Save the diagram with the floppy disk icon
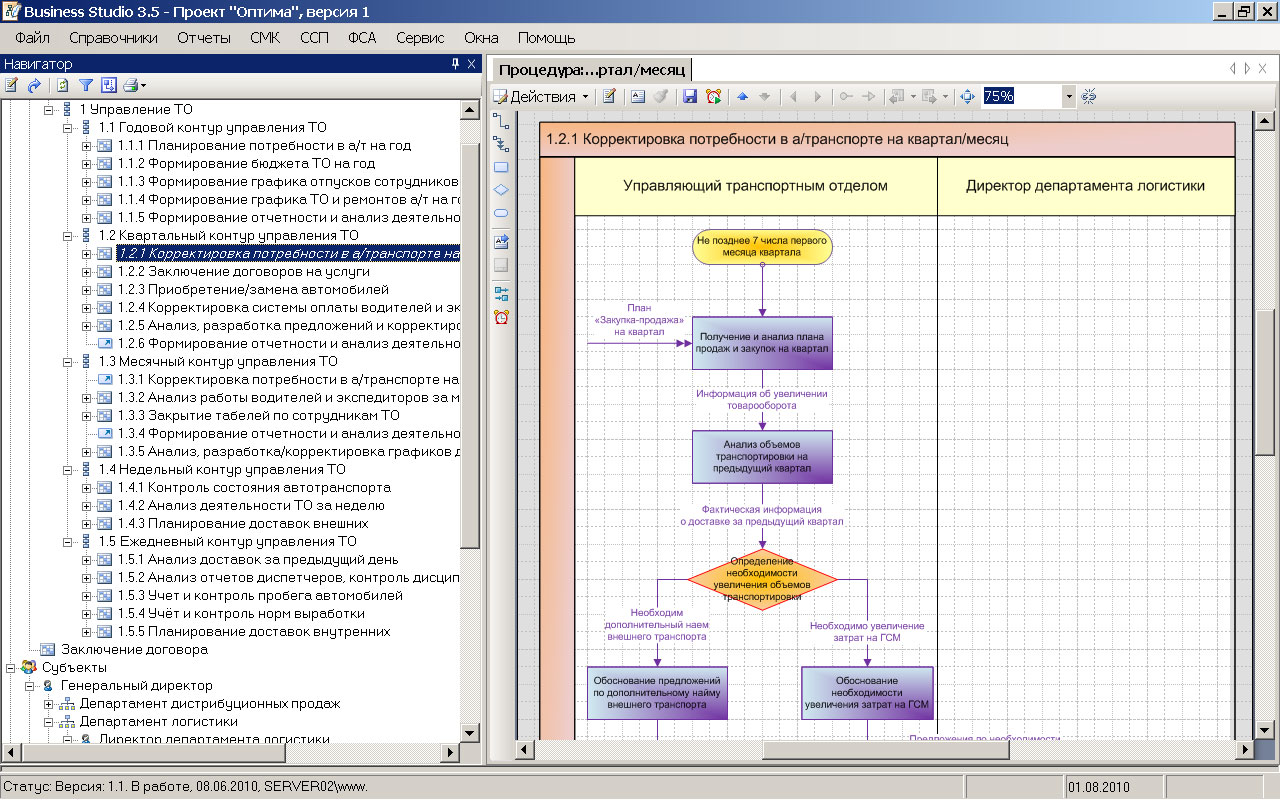The height and width of the screenshot is (800, 1280). click(x=689, y=97)
